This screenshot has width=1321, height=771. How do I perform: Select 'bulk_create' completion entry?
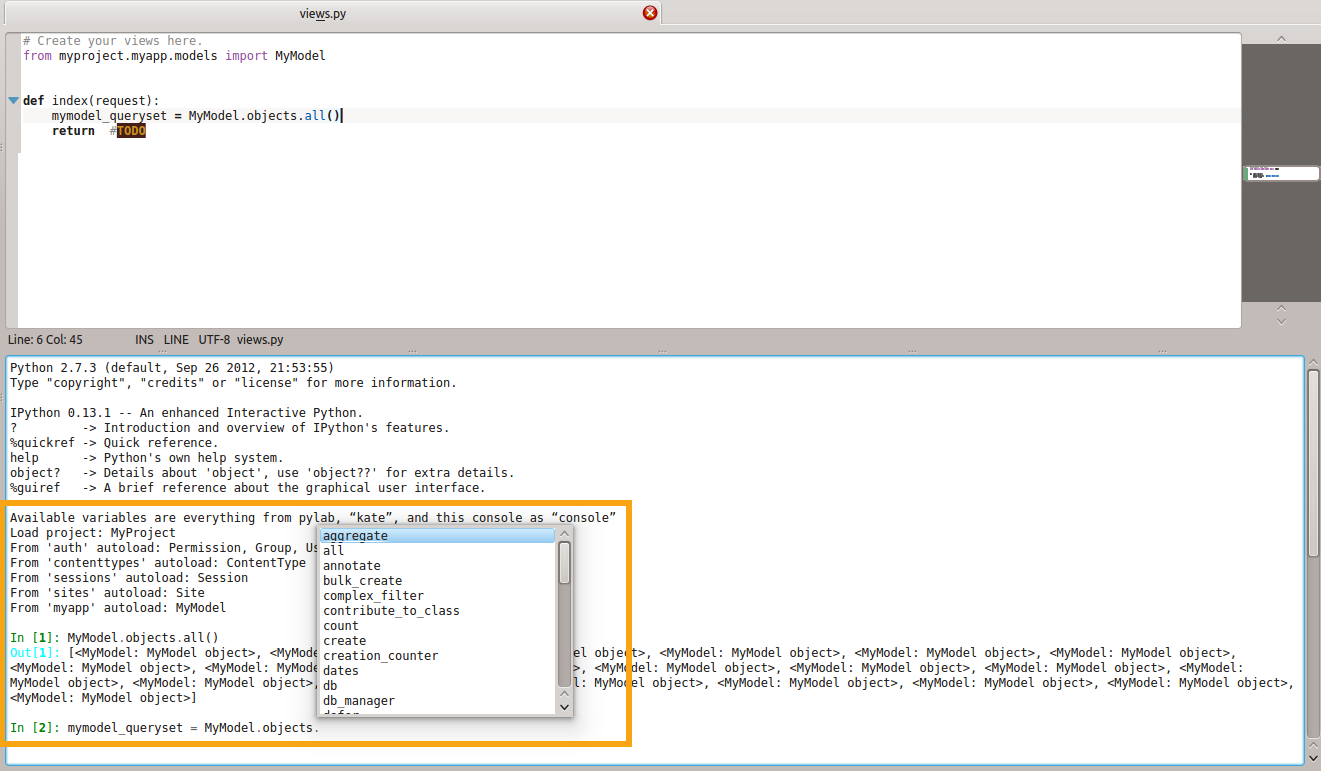[x=362, y=581]
